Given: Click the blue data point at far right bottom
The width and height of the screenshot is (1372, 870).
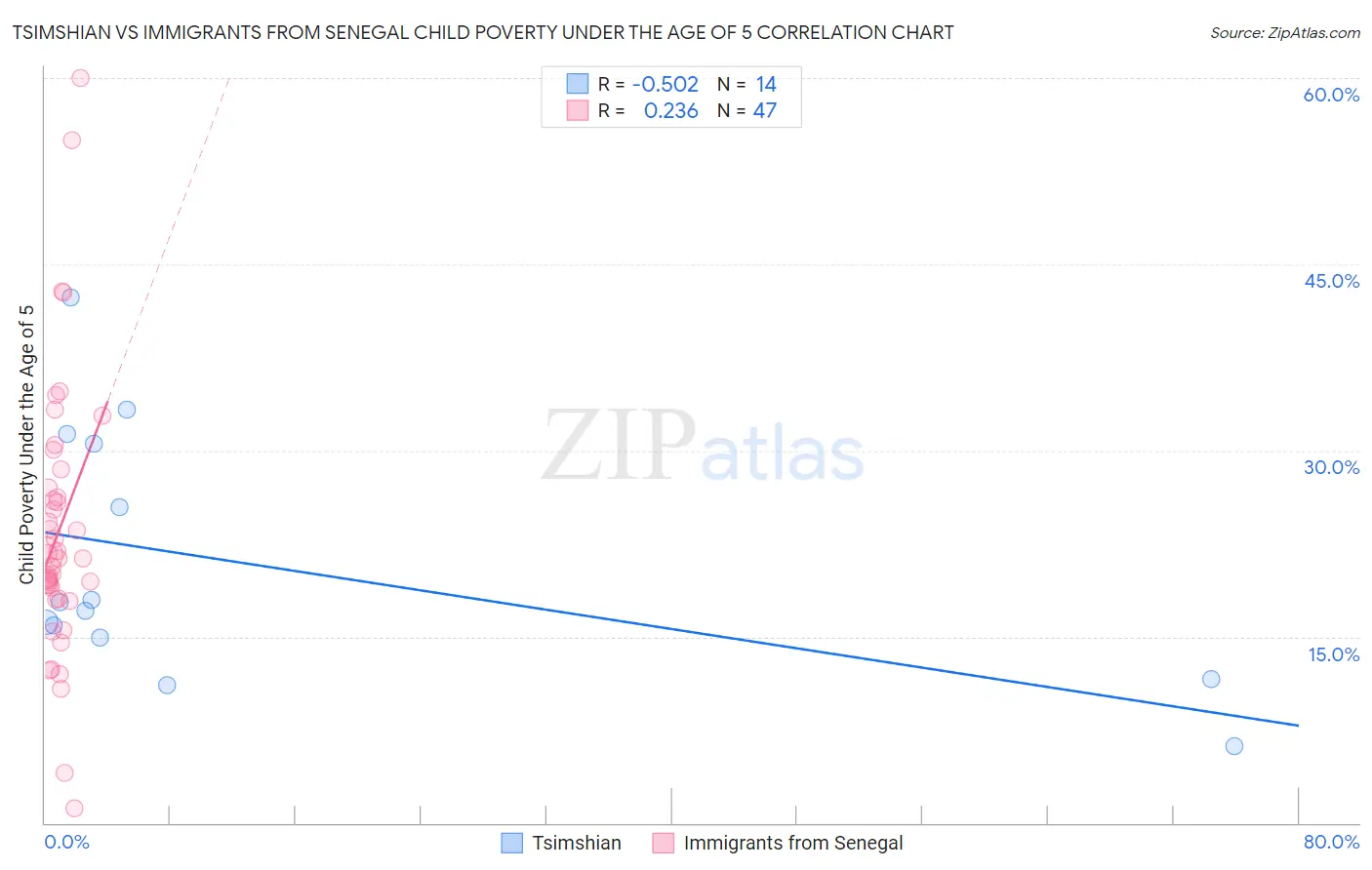Looking at the screenshot, I should coord(1234,746).
